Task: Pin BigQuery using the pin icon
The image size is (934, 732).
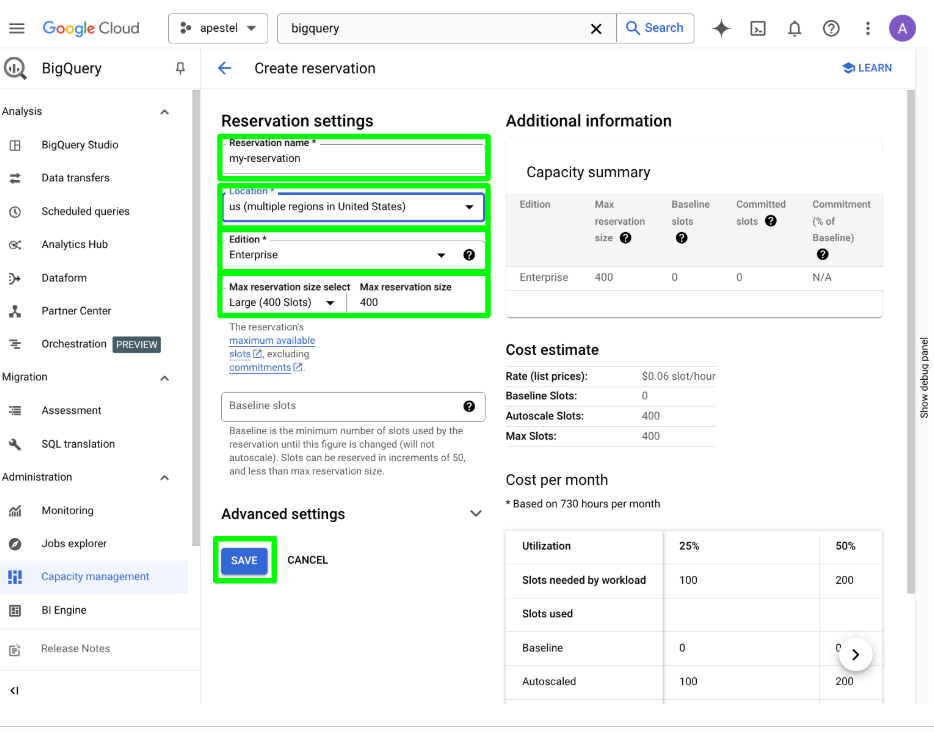Action: tap(180, 68)
